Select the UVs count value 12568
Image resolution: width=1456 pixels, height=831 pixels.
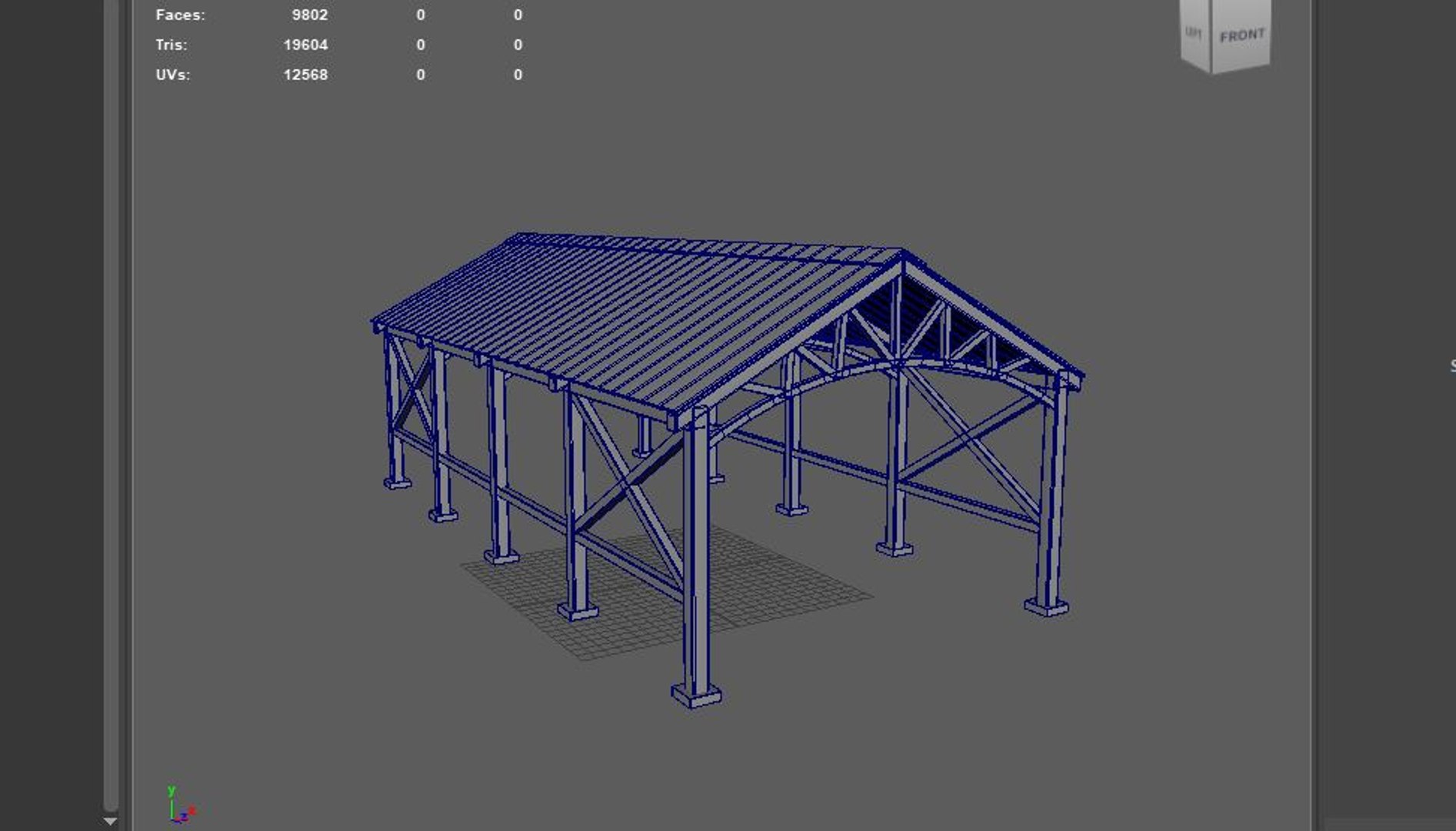(x=305, y=75)
